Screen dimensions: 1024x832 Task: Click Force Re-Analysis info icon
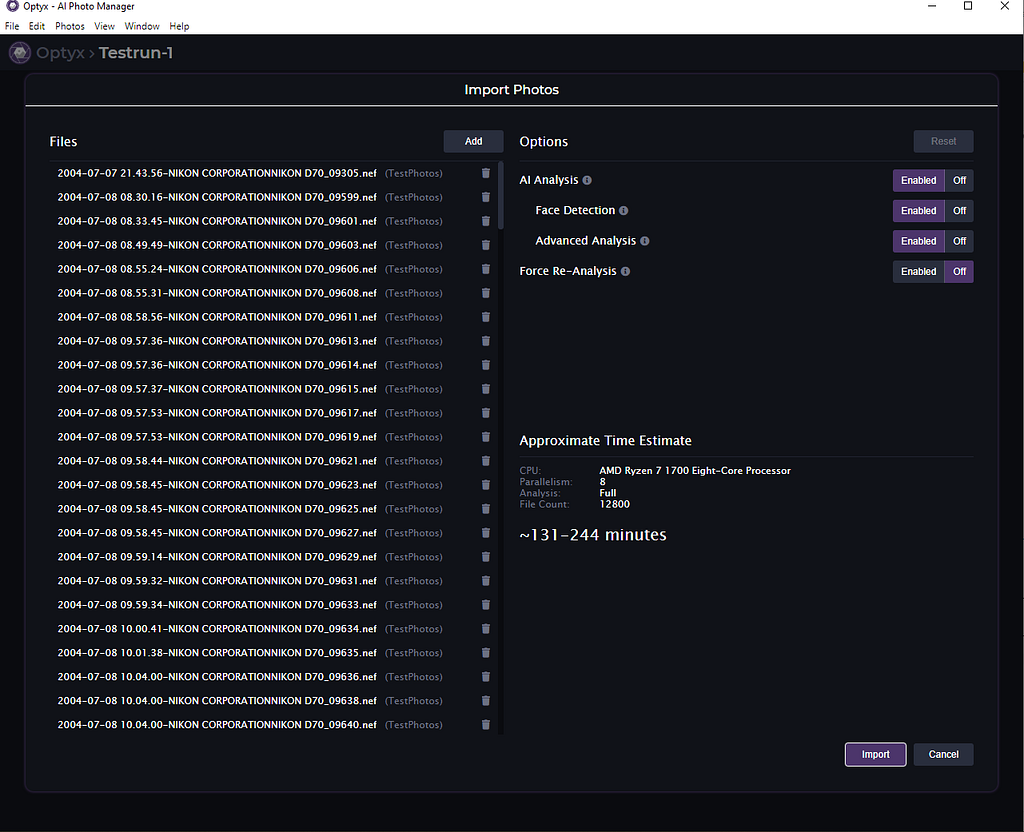click(625, 271)
